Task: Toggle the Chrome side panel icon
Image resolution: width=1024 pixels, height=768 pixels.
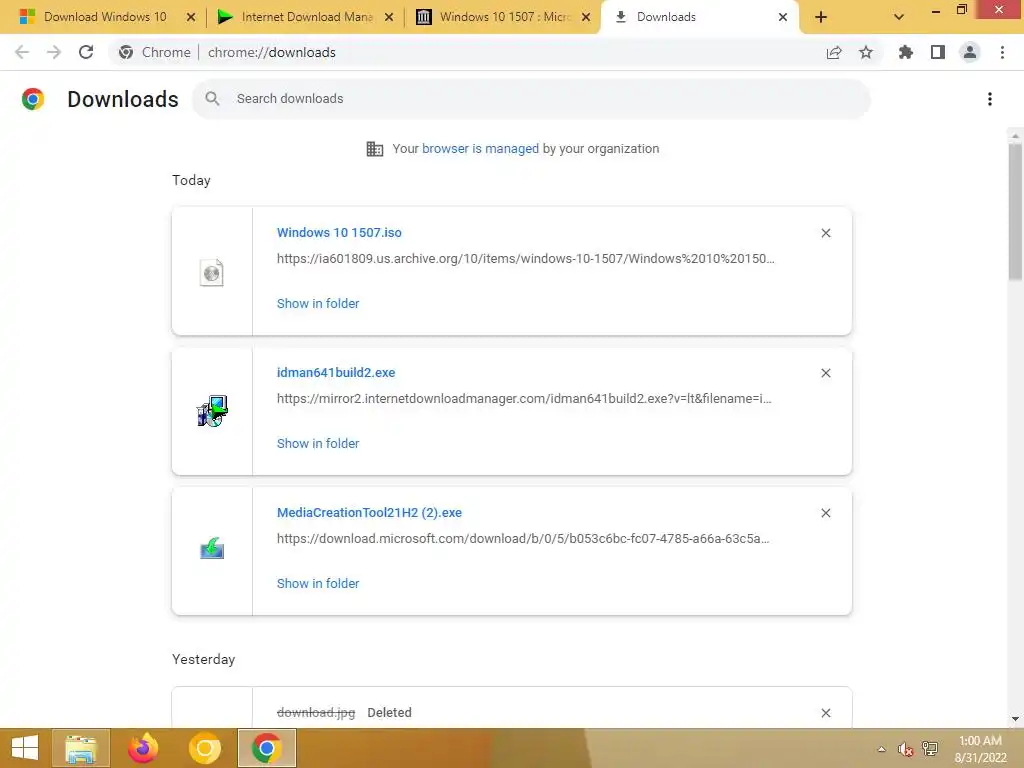Action: click(x=938, y=52)
